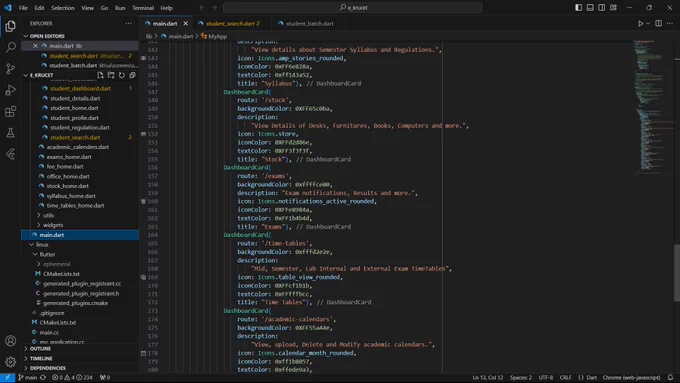680x383 pixels.
Task: Open the Testing flask view
Action: (10, 133)
